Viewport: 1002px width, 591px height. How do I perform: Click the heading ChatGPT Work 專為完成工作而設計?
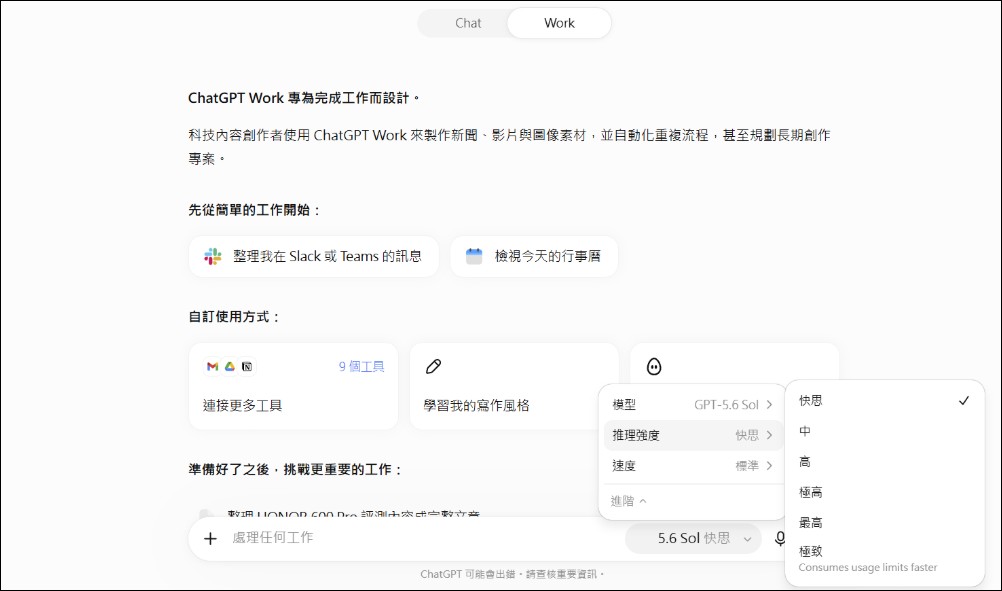tap(304, 98)
